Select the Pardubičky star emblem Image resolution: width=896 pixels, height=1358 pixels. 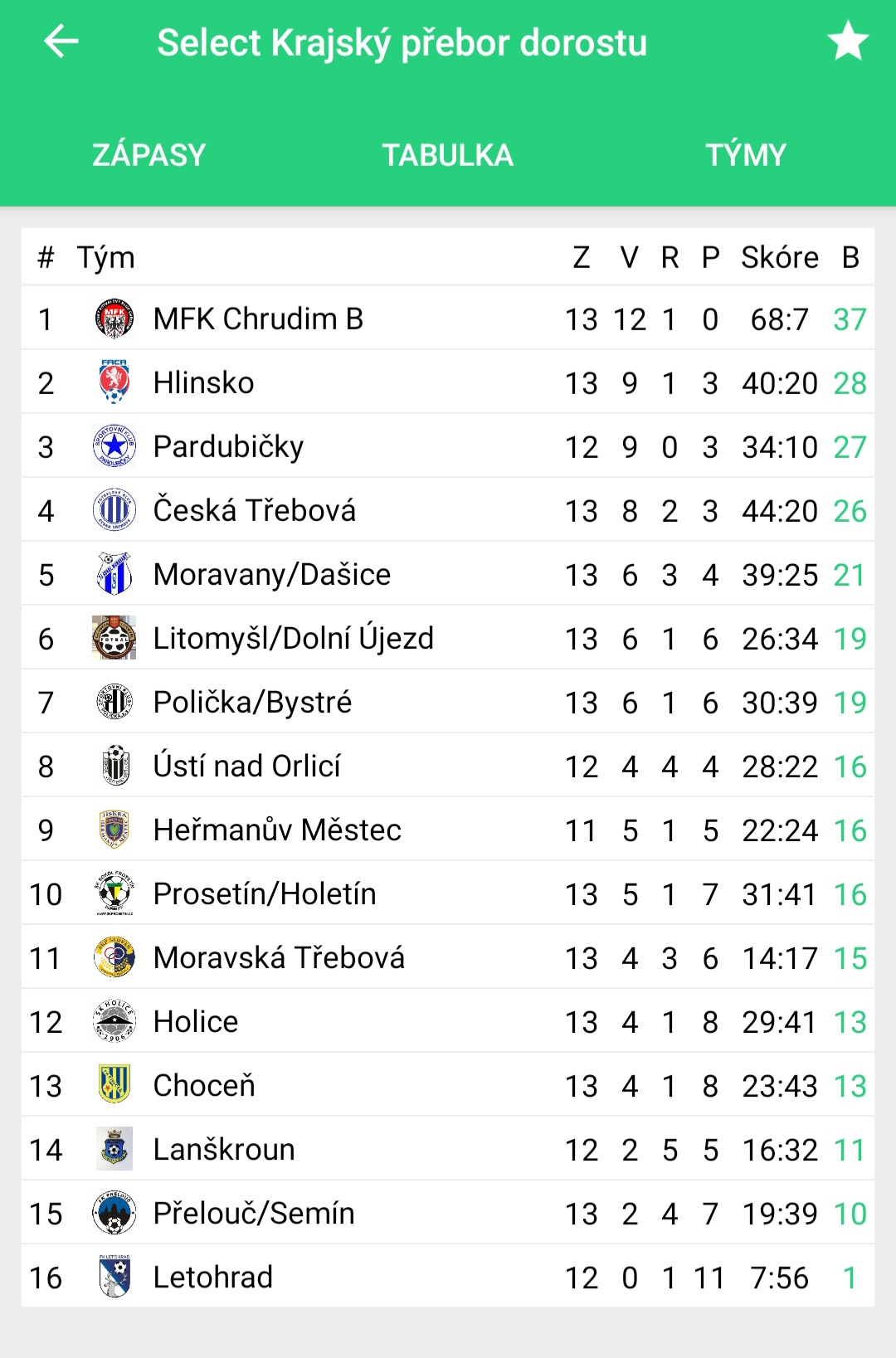pos(114,446)
